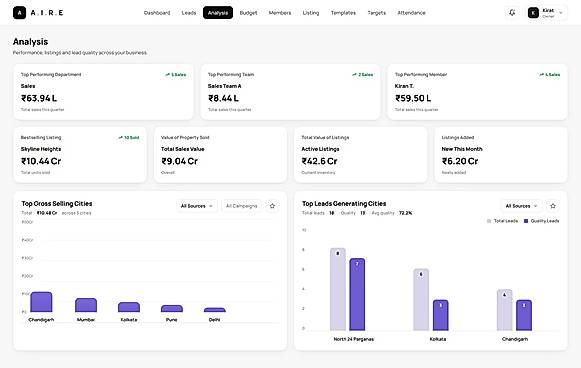This screenshot has height=368, width=581.
Task: Star the Top Leads Generating Cities chart
Action: pos(553,206)
